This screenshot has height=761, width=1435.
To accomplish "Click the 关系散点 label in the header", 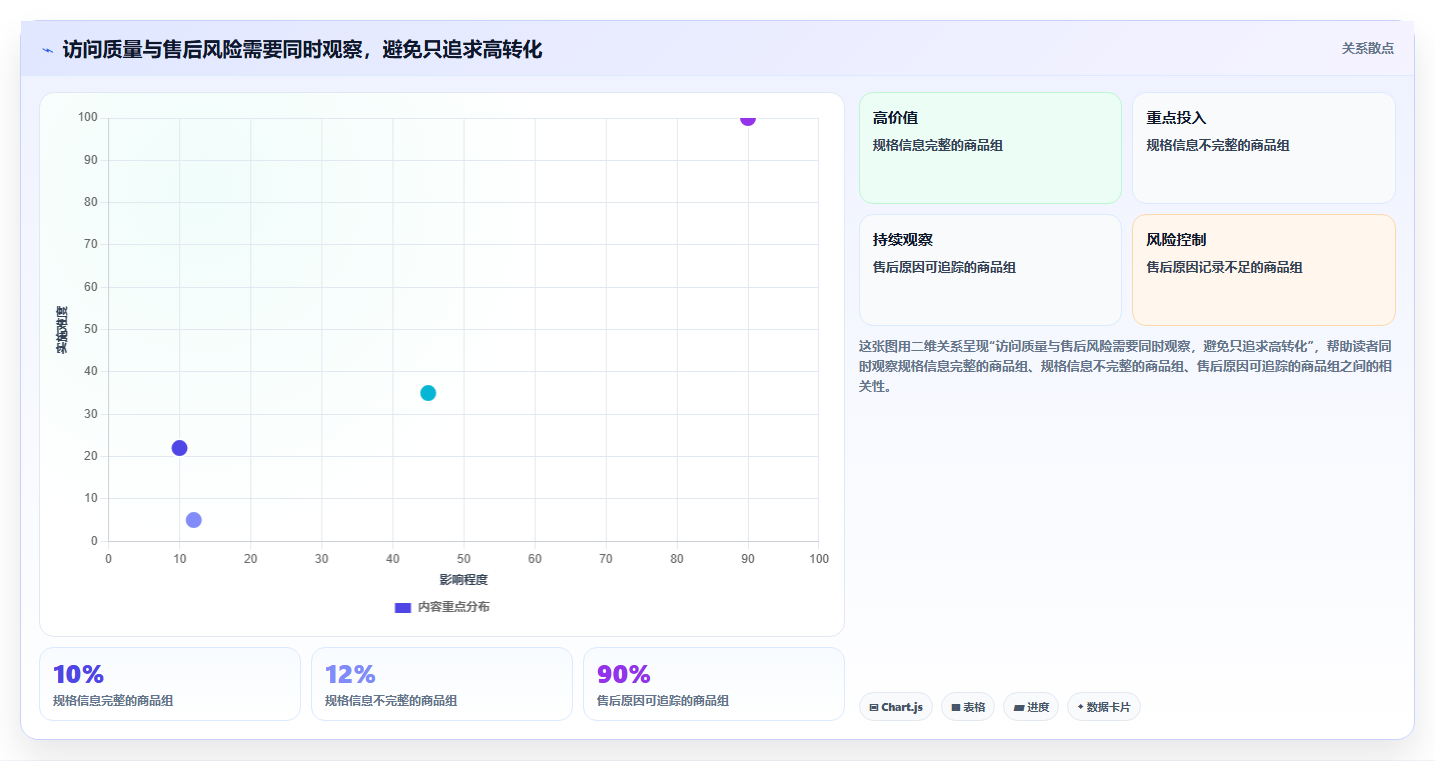I will click(1367, 48).
